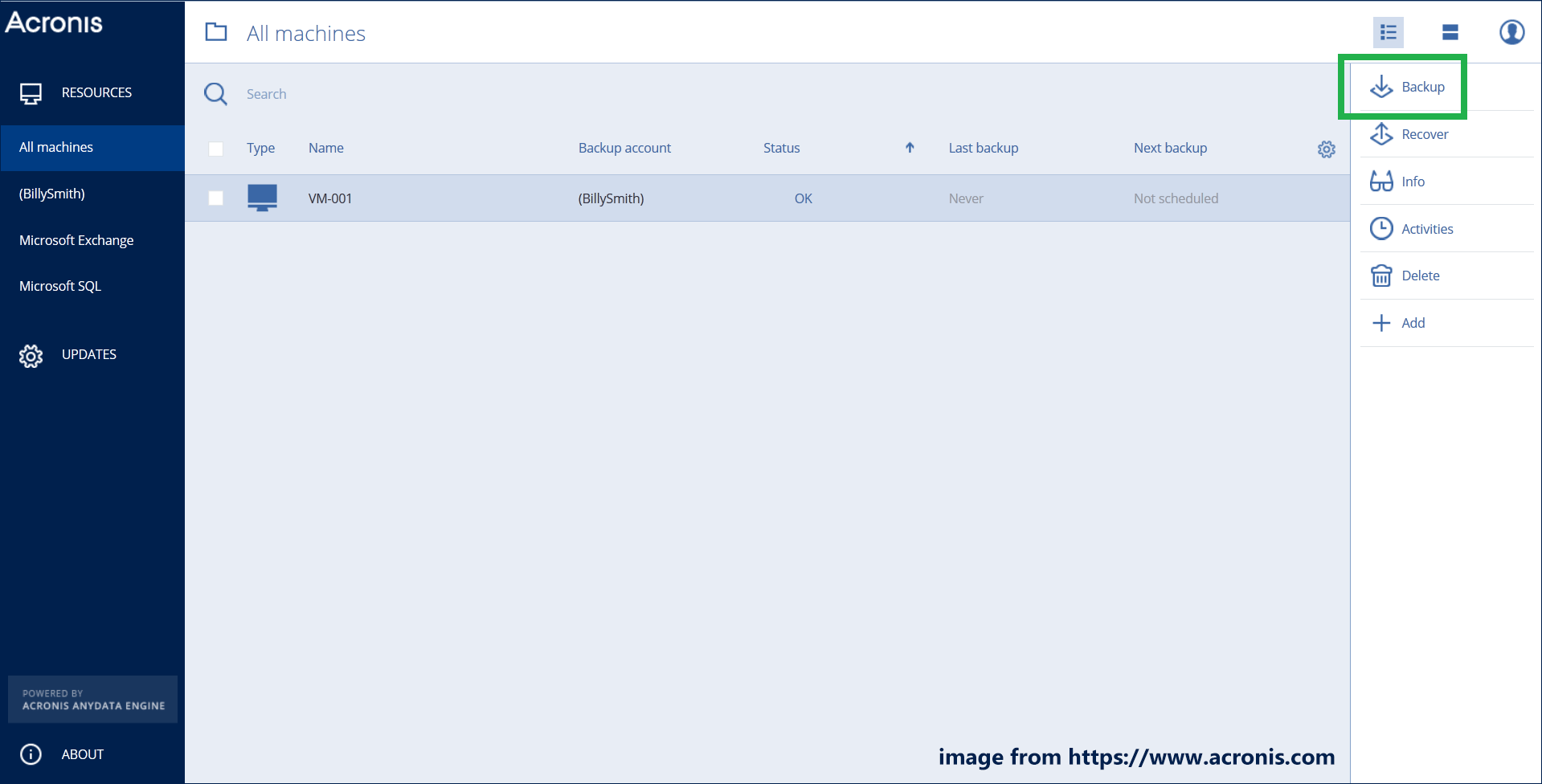This screenshot has height=784, width=1542.
Task: Sort by the Name column header
Action: pos(326,148)
